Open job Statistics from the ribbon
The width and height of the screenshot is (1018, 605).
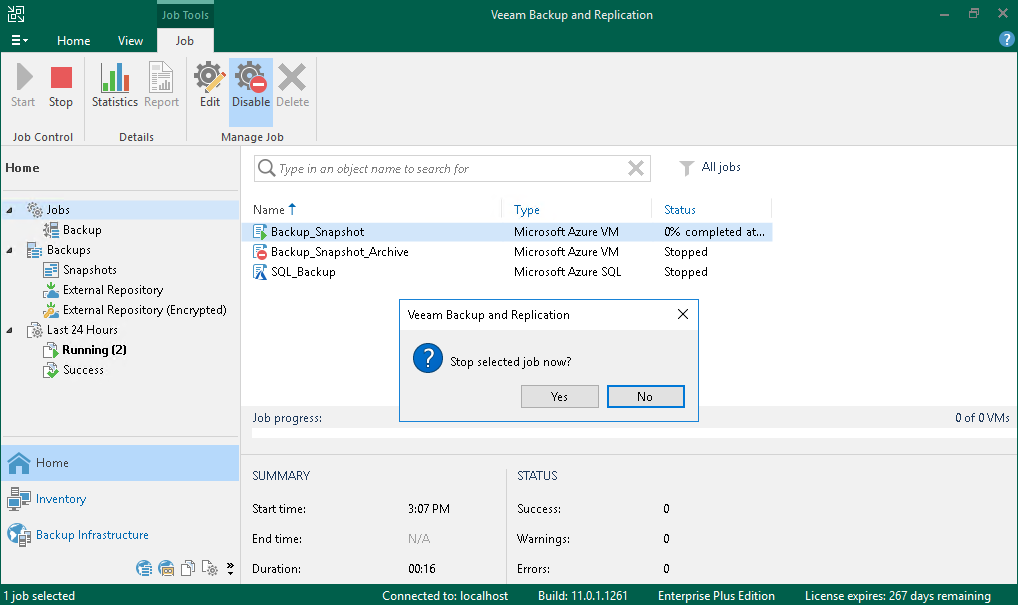(x=115, y=85)
